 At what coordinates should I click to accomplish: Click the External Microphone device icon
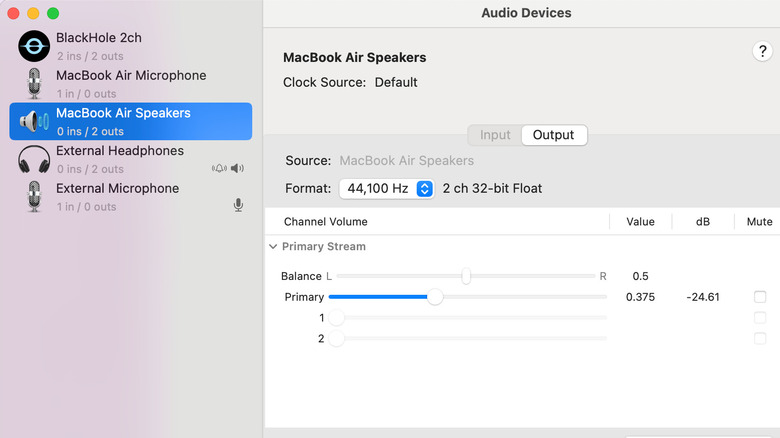pos(34,197)
